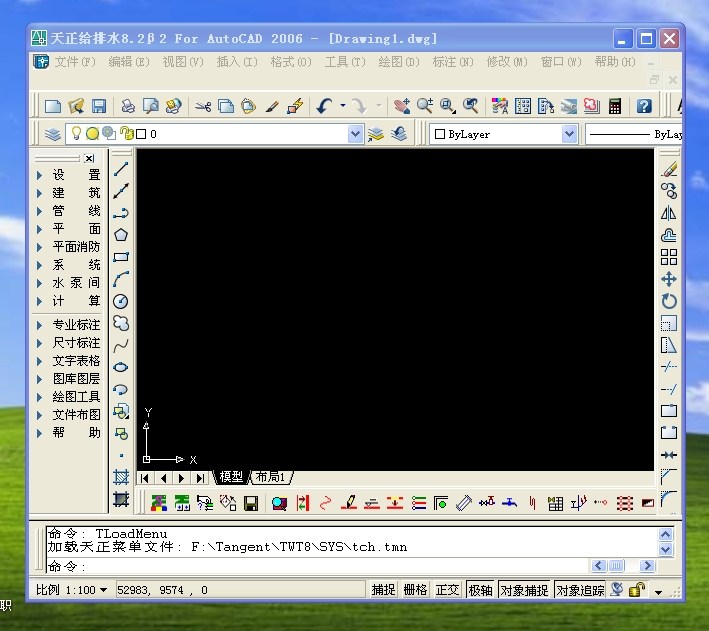Viewport: 709px width, 631px height.
Task: Click the 命令 command input line
Action: [x=317, y=566]
